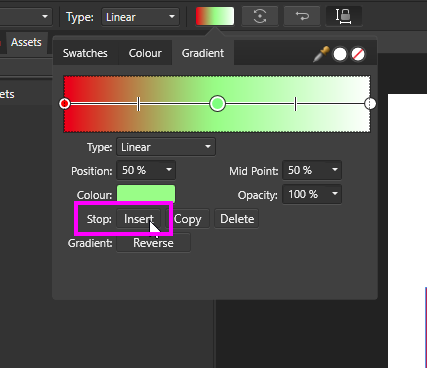Select the red gradient stop at left end

pos(65,104)
